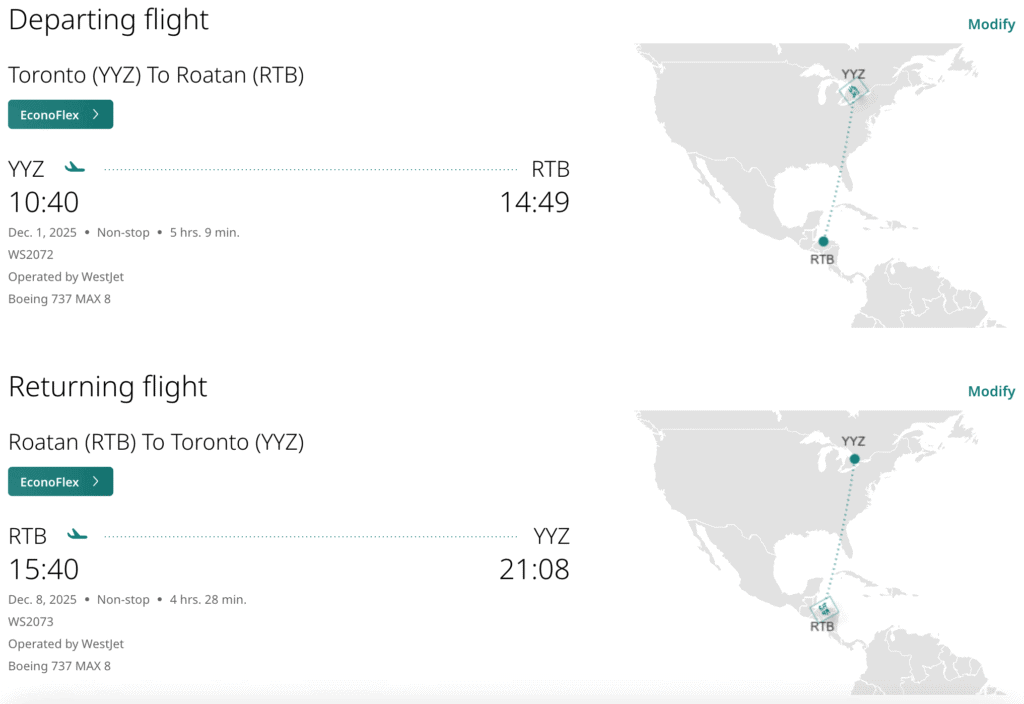Click the Returning flight heading

[x=108, y=387]
